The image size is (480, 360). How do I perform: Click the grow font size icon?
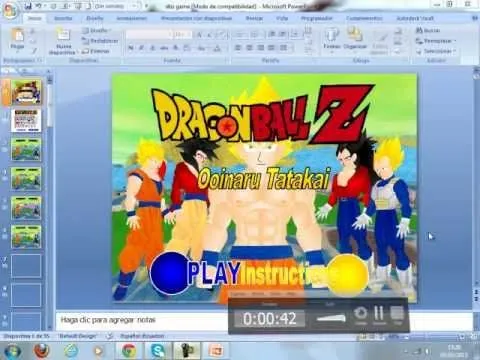coord(199,35)
